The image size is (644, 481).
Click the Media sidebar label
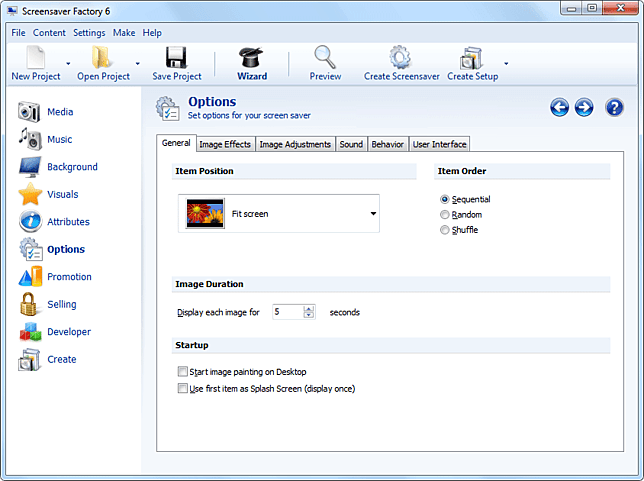pyautogui.click(x=60, y=112)
